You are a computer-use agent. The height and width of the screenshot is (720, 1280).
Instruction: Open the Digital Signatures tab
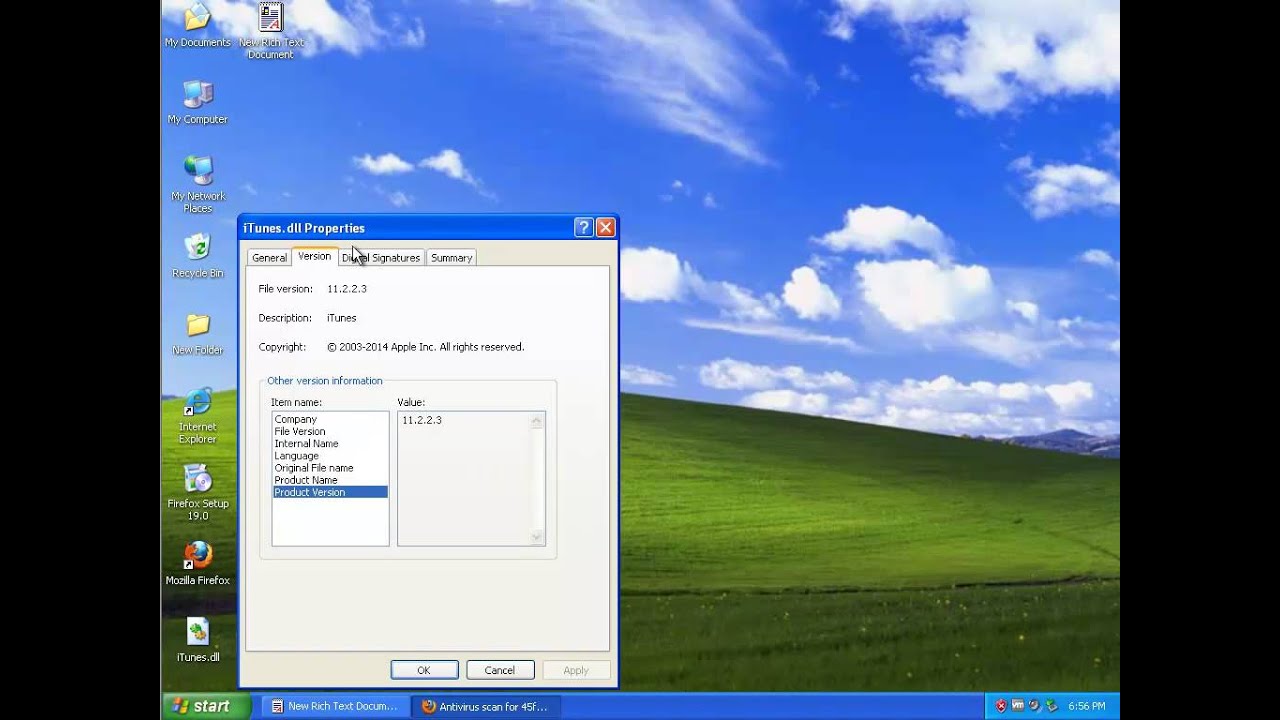click(381, 258)
